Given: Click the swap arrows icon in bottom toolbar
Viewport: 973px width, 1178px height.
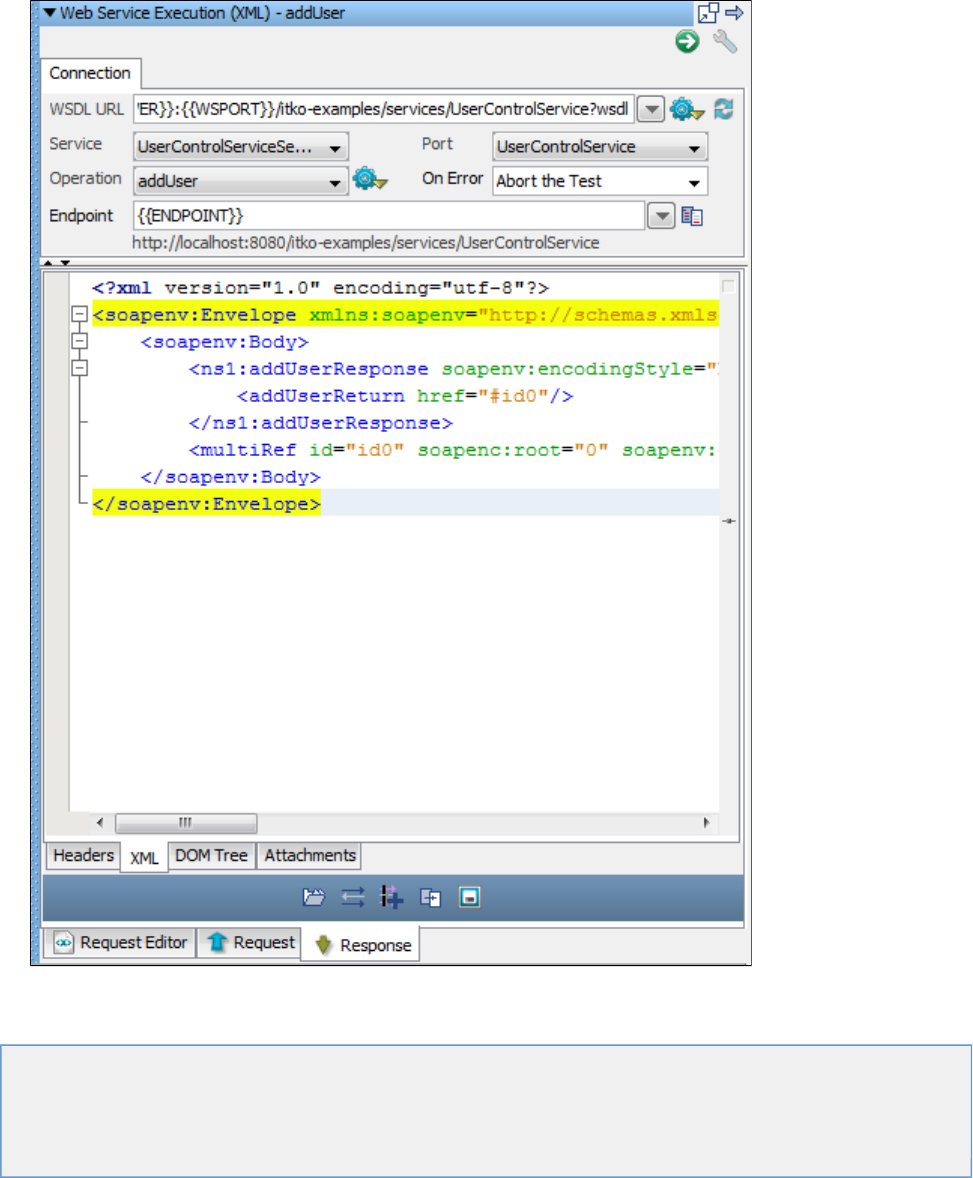Looking at the screenshot, I should point(352,897).
